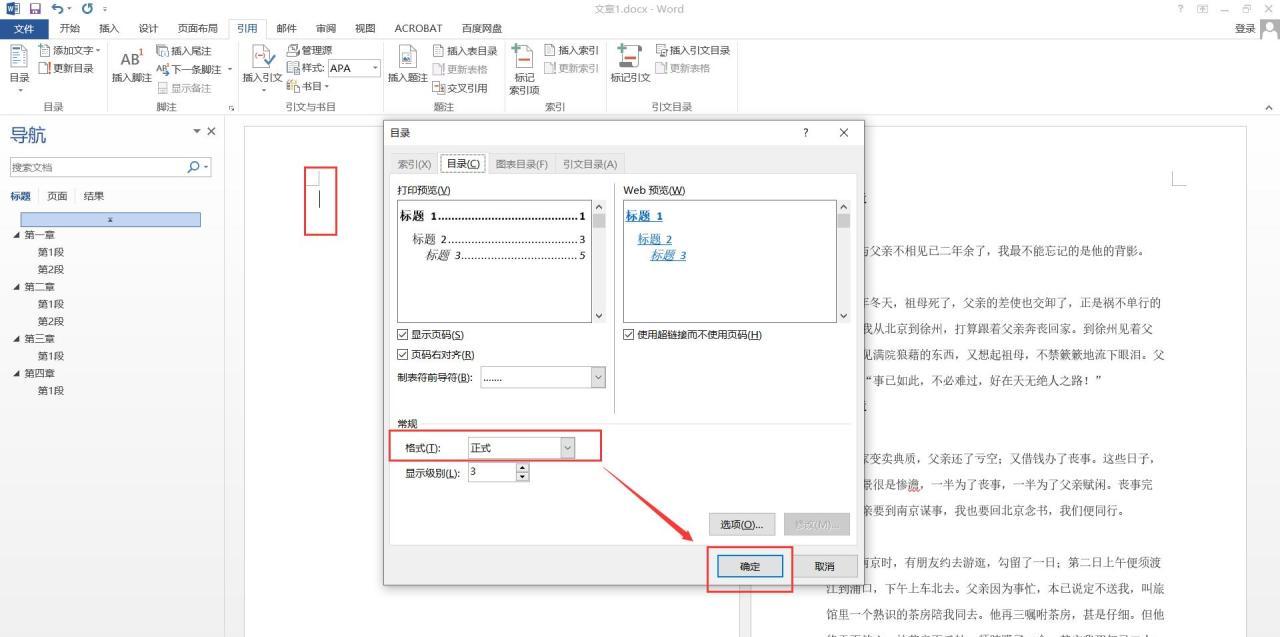Screen dimensions: 1280x637
Task: Click the search magnifier in navigation pane
Action: coord(194,167)
